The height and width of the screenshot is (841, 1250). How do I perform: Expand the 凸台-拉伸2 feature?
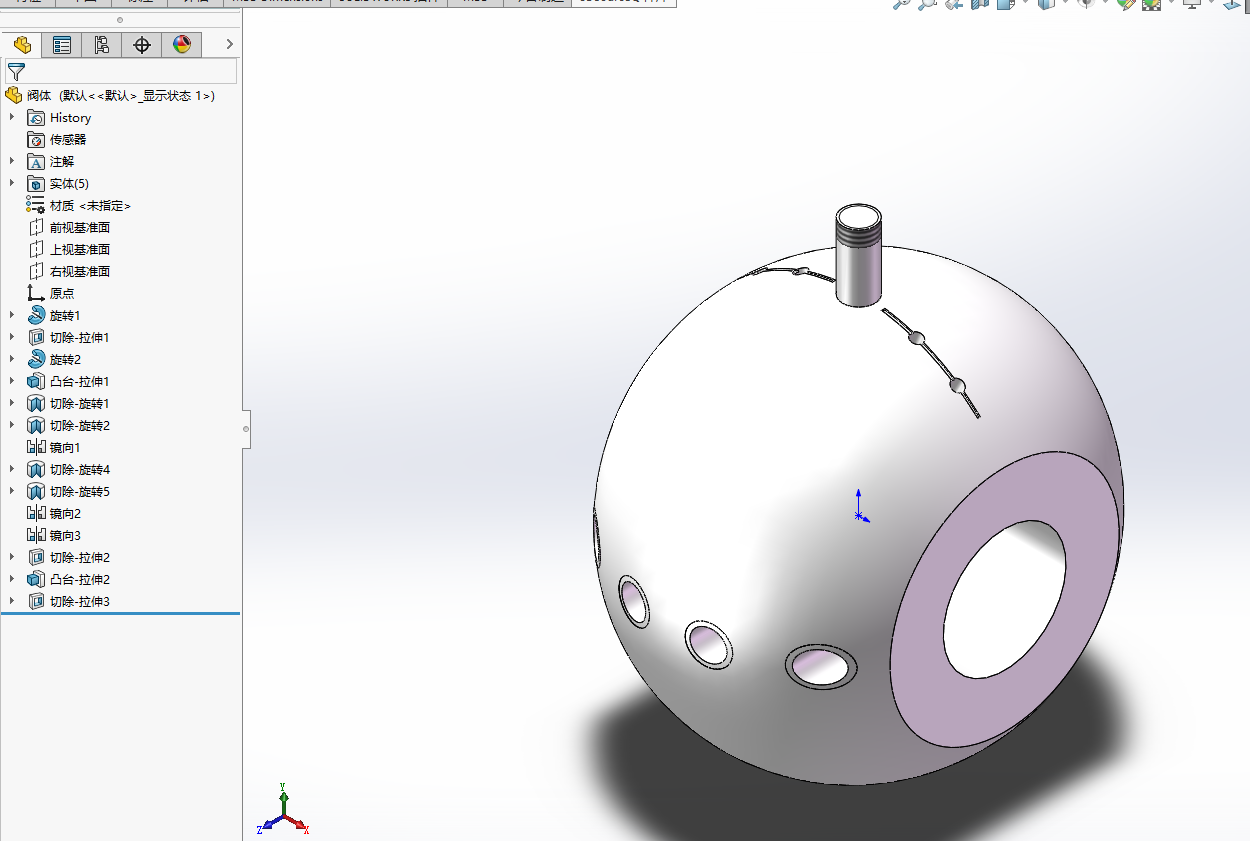(x=12, y=580)
